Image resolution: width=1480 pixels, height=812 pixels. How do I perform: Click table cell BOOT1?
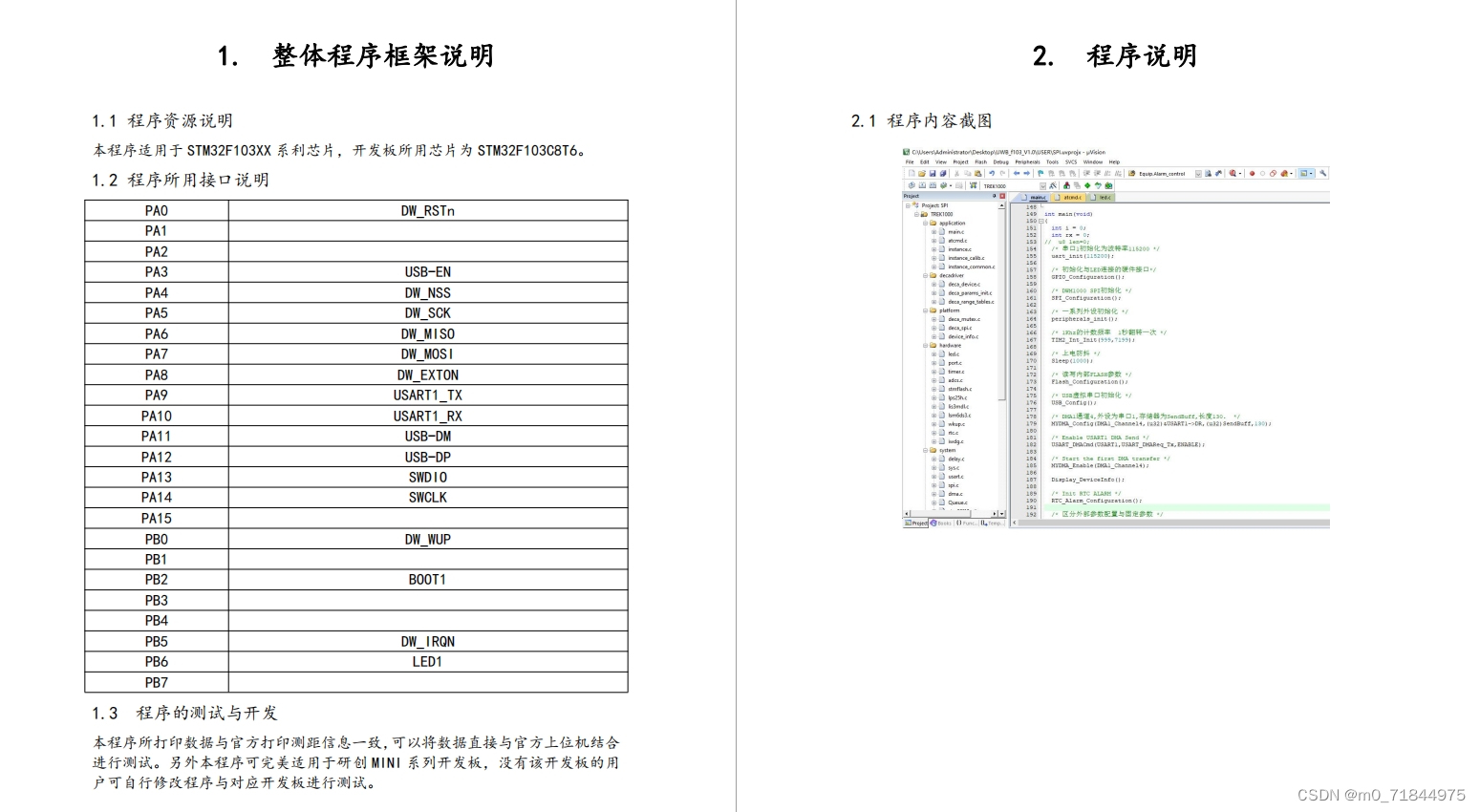point(428,580)
